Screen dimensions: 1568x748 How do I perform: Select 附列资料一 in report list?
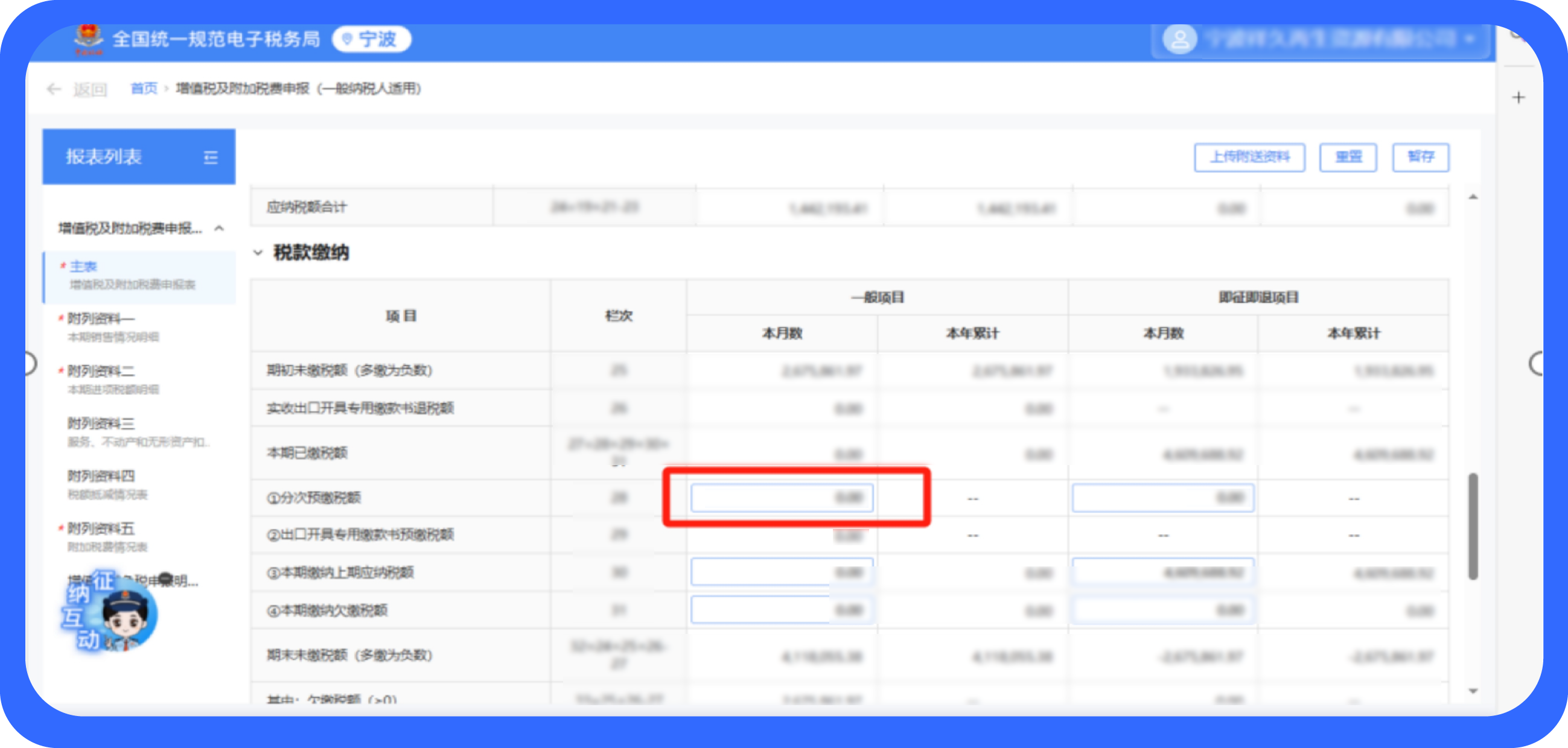pyautogui.click(x=101, y=319)
